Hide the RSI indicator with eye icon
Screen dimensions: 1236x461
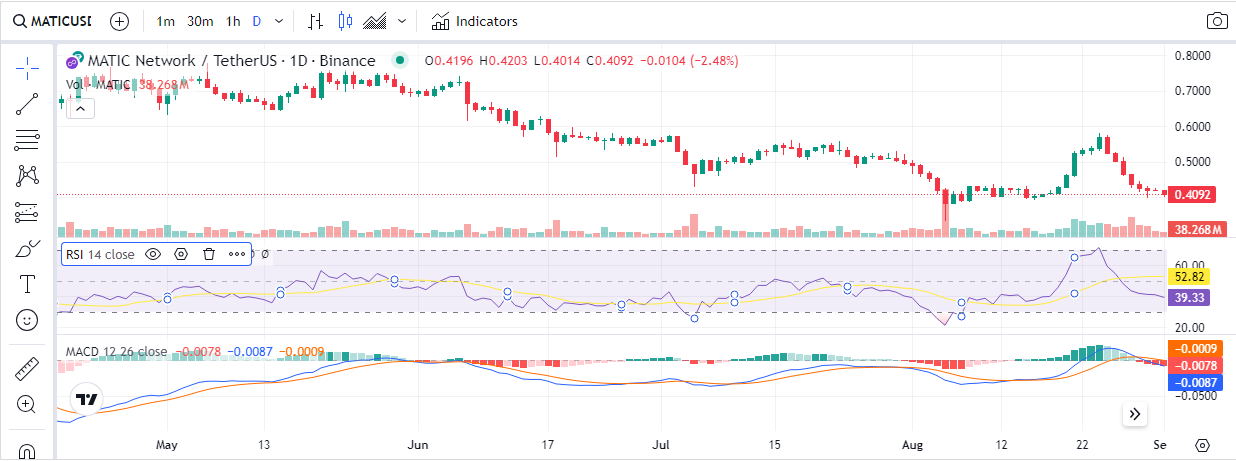click(153, 254)
